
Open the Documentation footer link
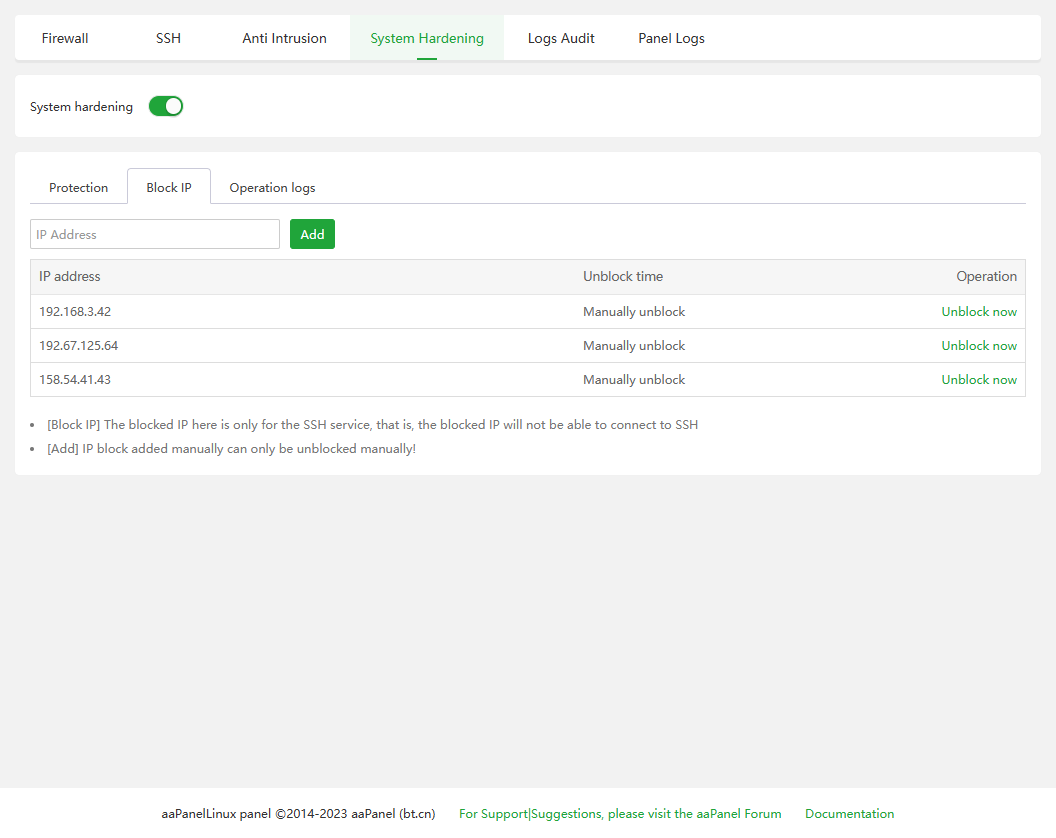point(849,814)
